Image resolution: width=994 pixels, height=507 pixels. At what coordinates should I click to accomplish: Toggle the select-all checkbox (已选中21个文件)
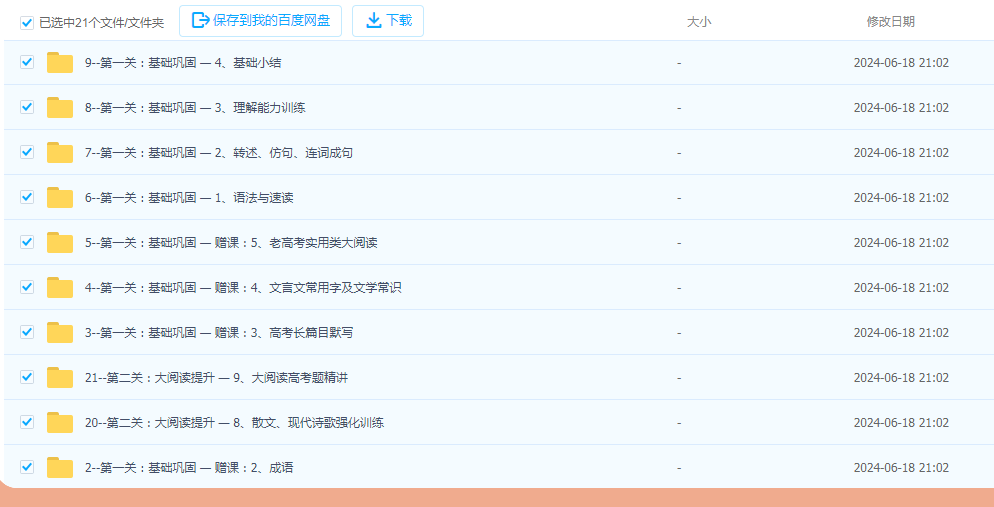coord(27,22)
